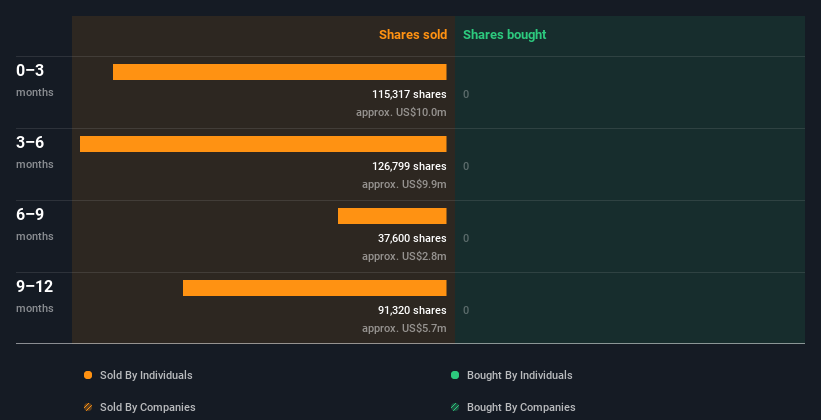Viewport: 821px width, 420px height.
Task: Click shares bought 0 in 6–9 months row
Action: point(466,238)
